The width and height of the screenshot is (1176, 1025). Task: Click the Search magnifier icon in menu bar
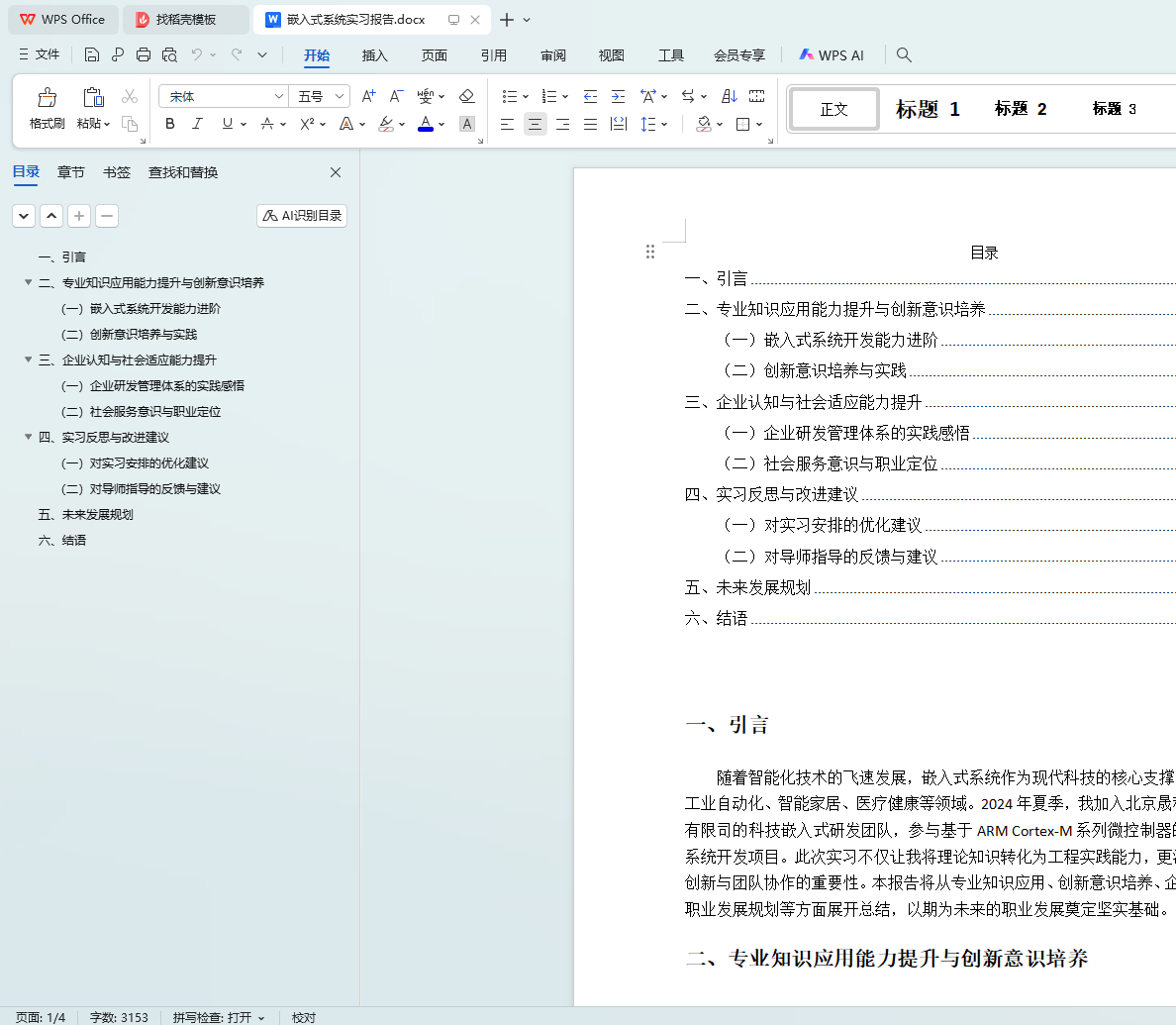tap(904, 54)
